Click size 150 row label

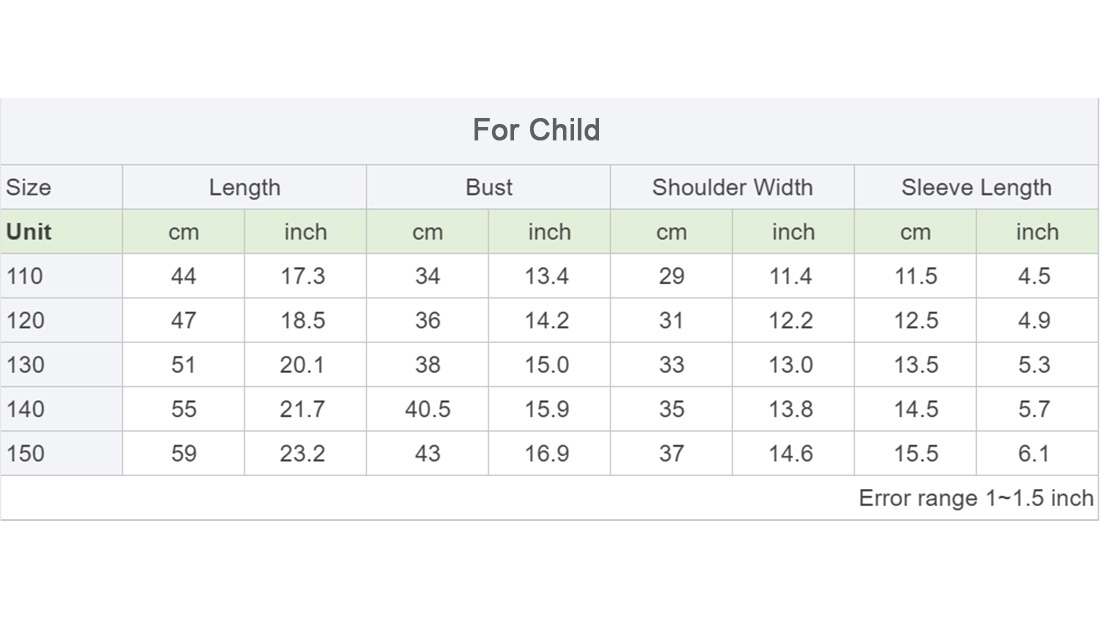pyautogui.click(x=25, y=453)
